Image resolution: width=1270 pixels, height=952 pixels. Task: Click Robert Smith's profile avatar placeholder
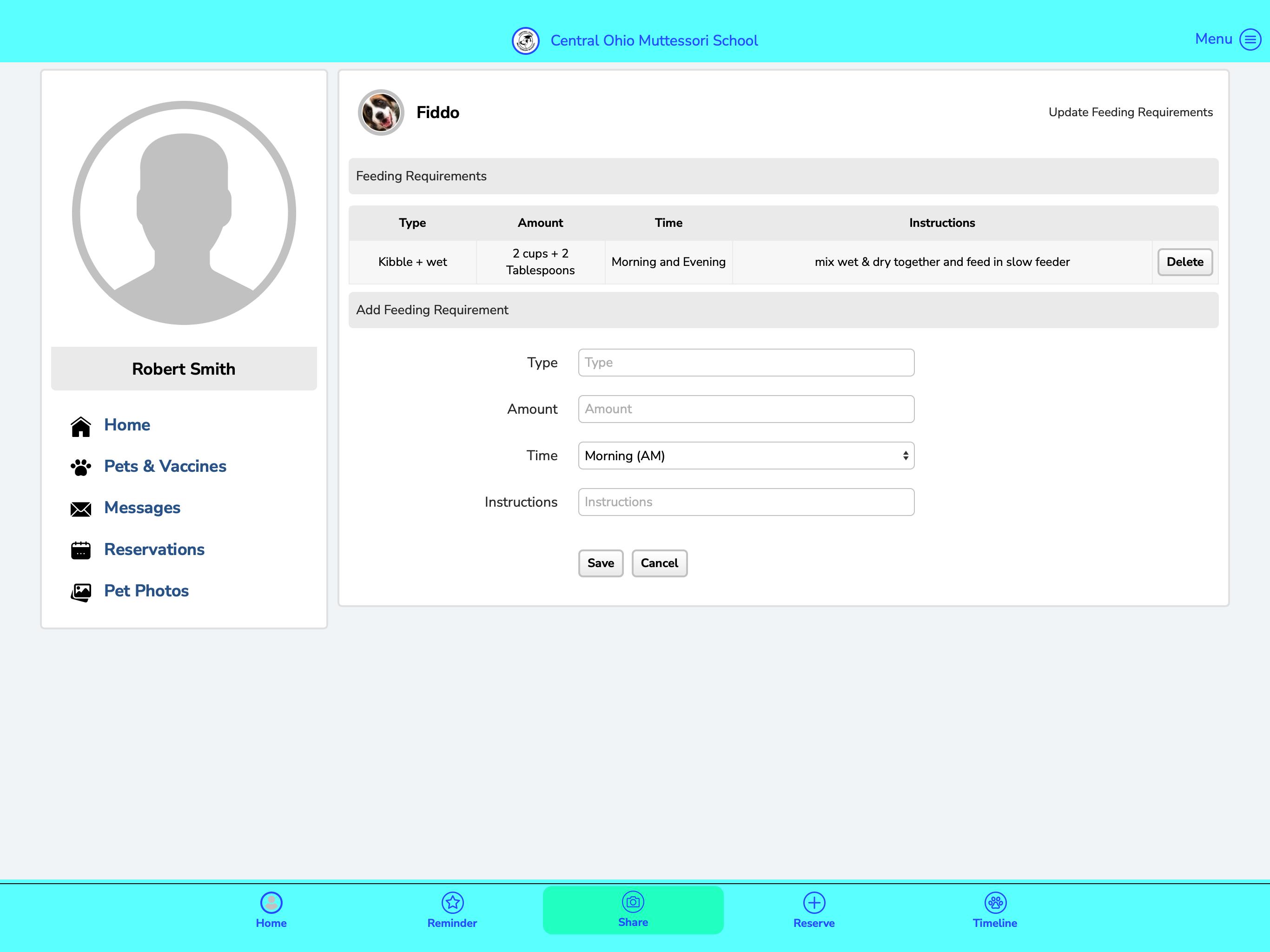point(184,213)
